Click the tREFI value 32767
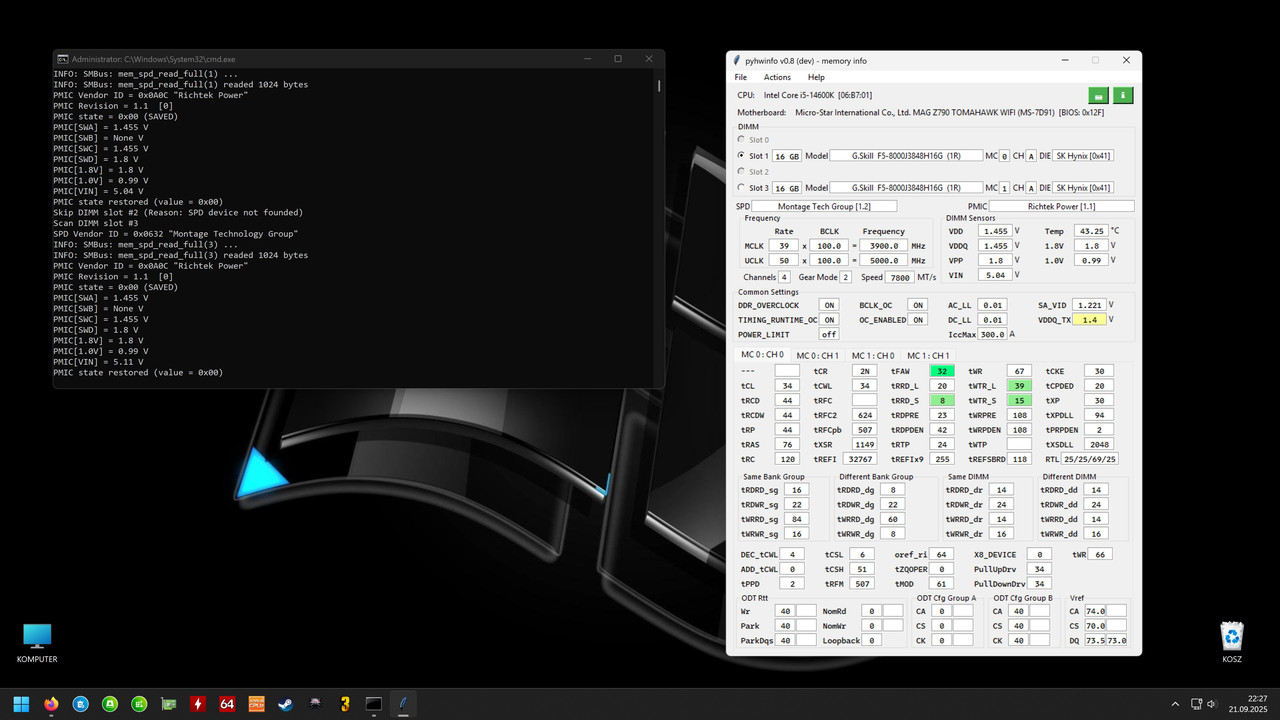Image resolution: width=1280 pixels, height=720 pixels. (x=861, y=459)
